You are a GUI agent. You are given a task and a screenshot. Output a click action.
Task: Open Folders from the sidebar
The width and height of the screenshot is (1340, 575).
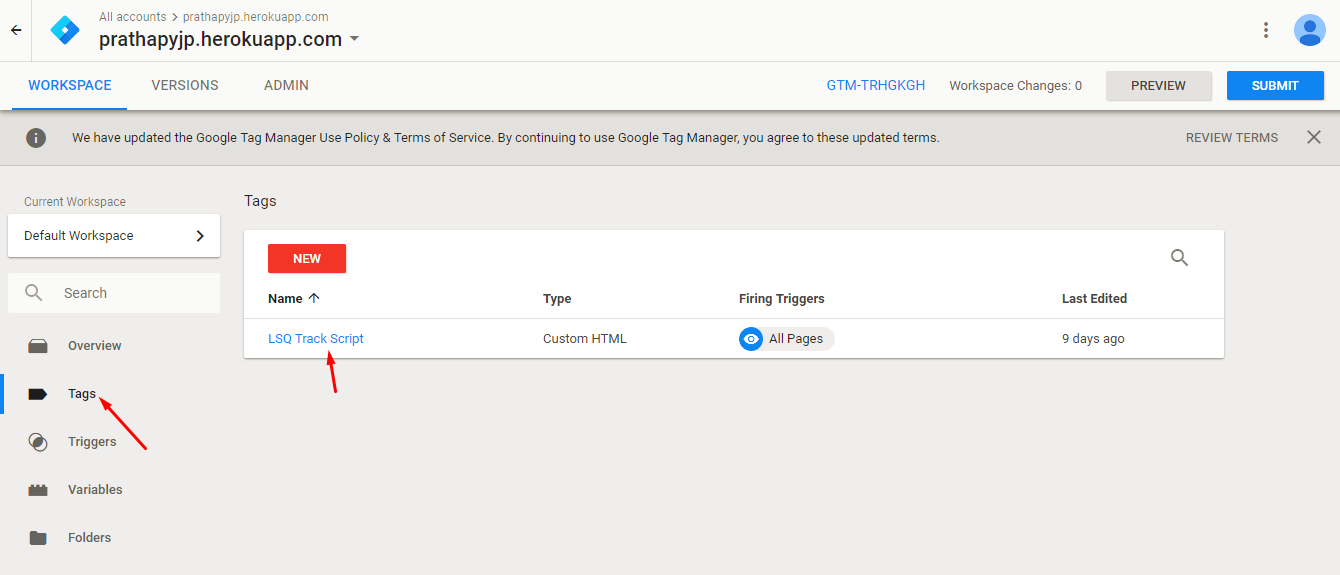(89, 538)
